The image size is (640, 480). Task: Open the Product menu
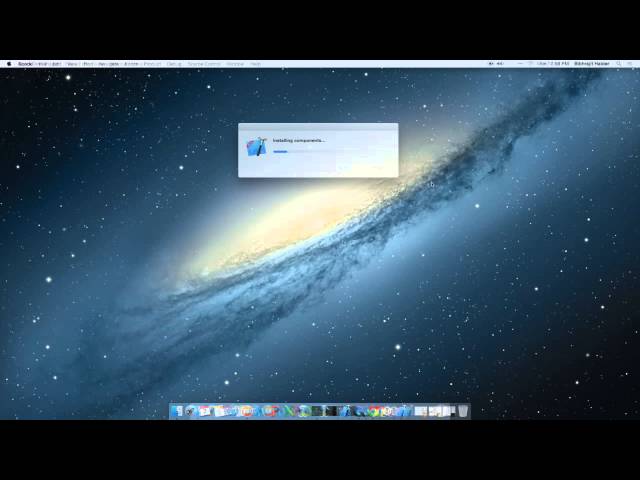(152, 64)
